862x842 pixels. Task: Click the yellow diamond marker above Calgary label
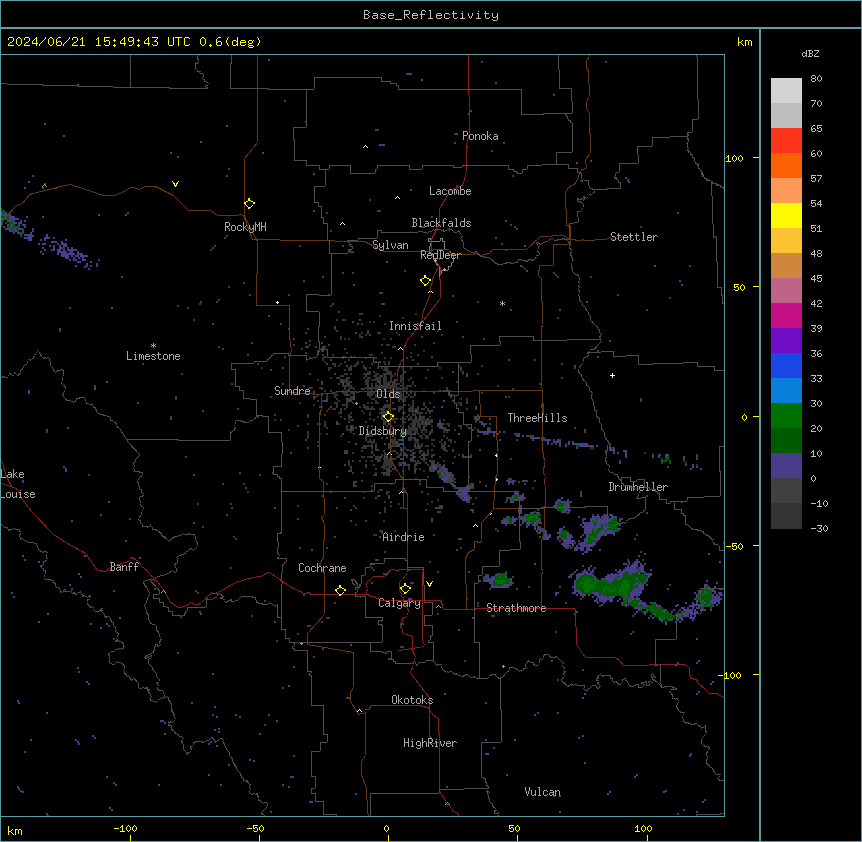pos(405,589)
